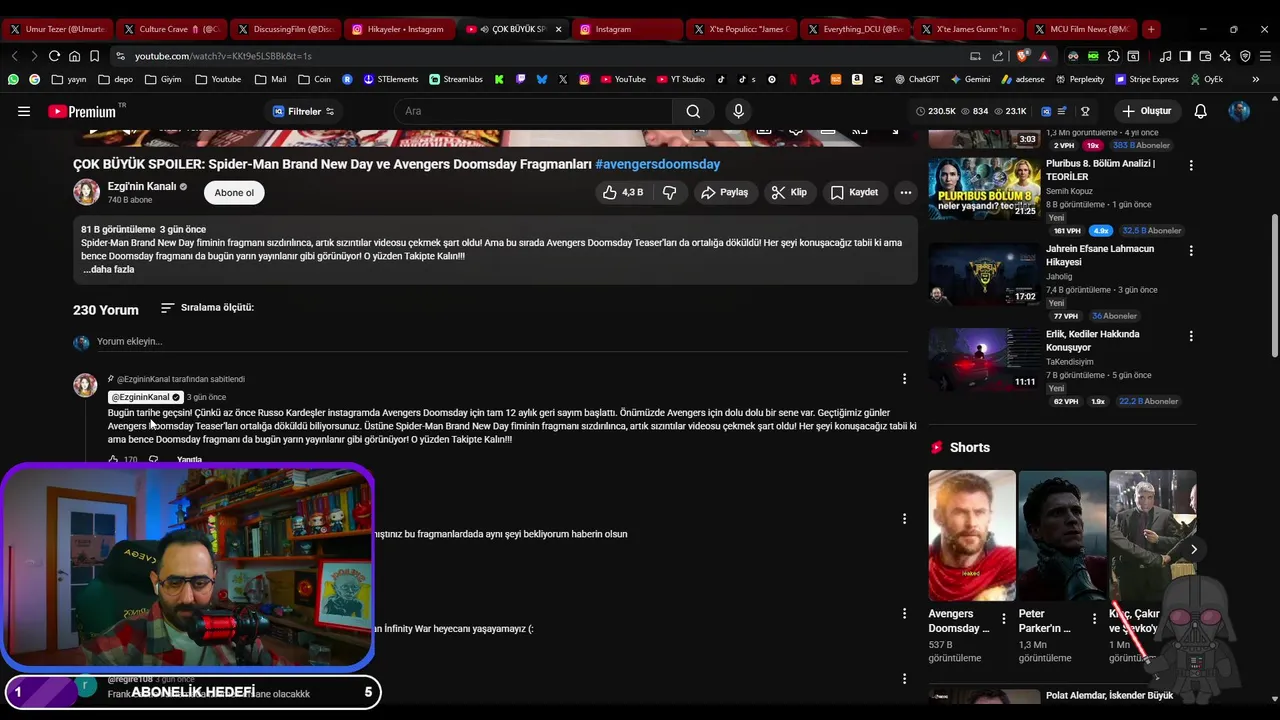
Task: Reload the page
Action: pos(54,56)
